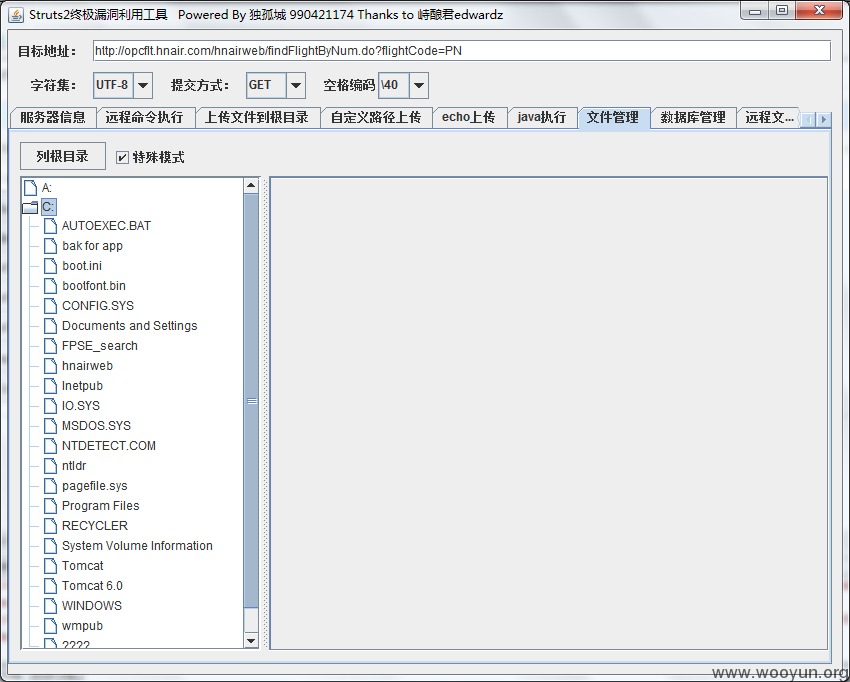
Task: Click the icon beside Documents and Settings
Action: tap(50, 326)
